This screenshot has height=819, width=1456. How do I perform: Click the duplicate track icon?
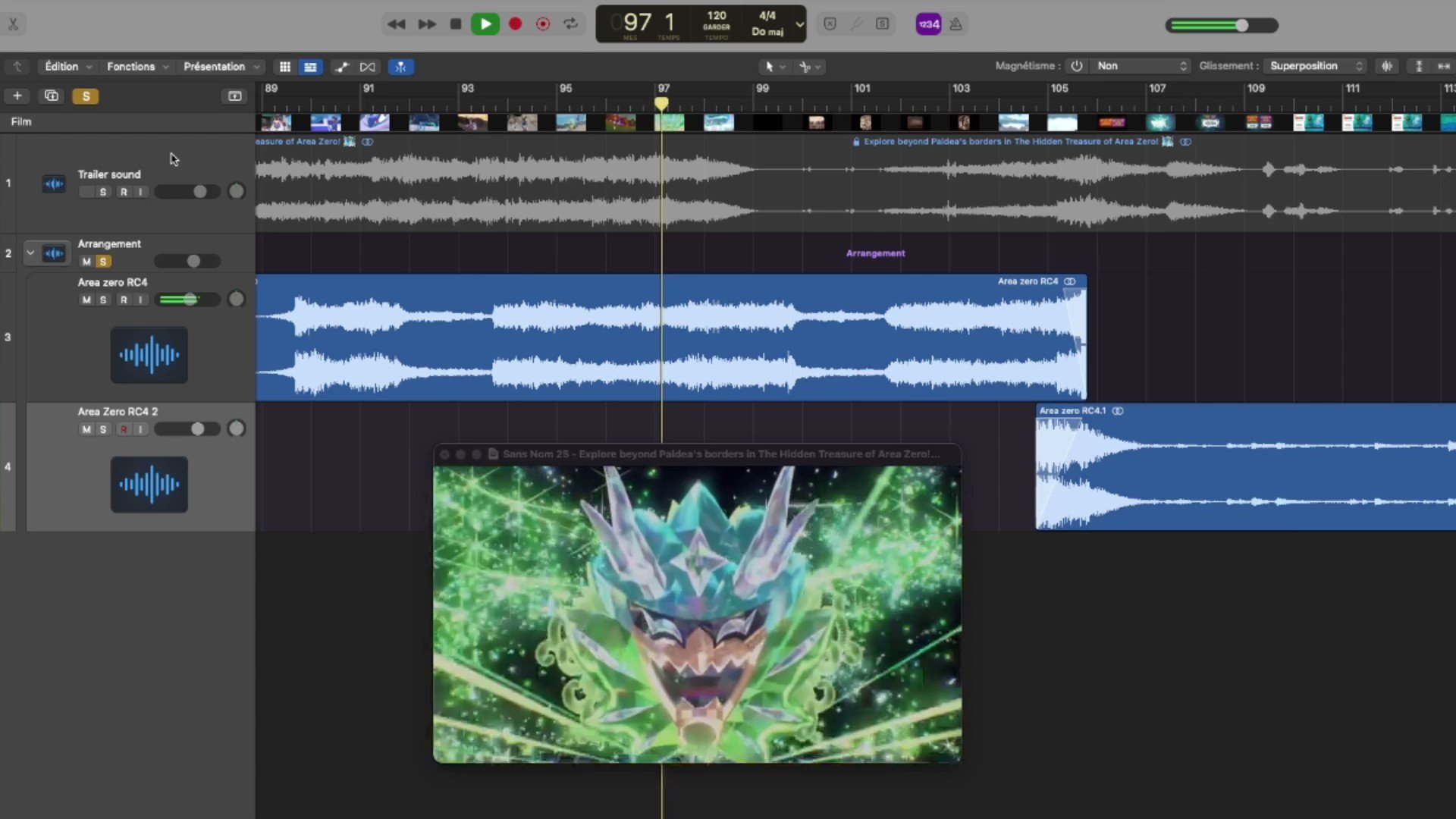(52, 96)
